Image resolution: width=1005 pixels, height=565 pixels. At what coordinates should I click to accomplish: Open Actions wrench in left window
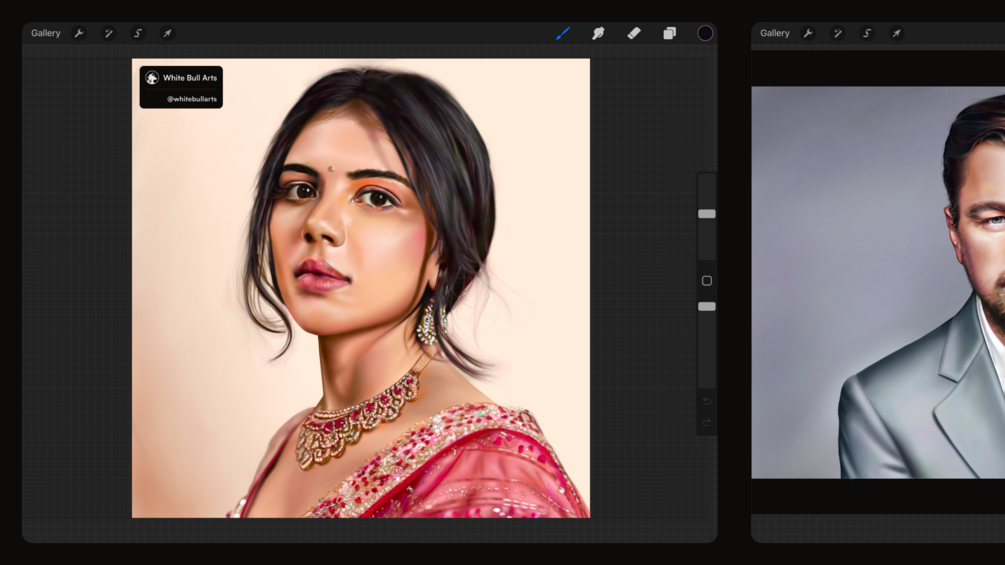tap(79, 33)
